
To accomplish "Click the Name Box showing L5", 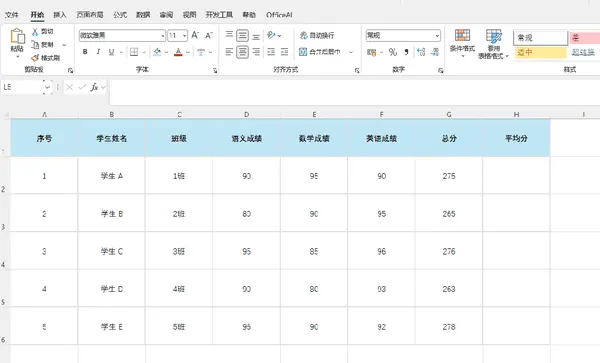I will coord(22,88).
